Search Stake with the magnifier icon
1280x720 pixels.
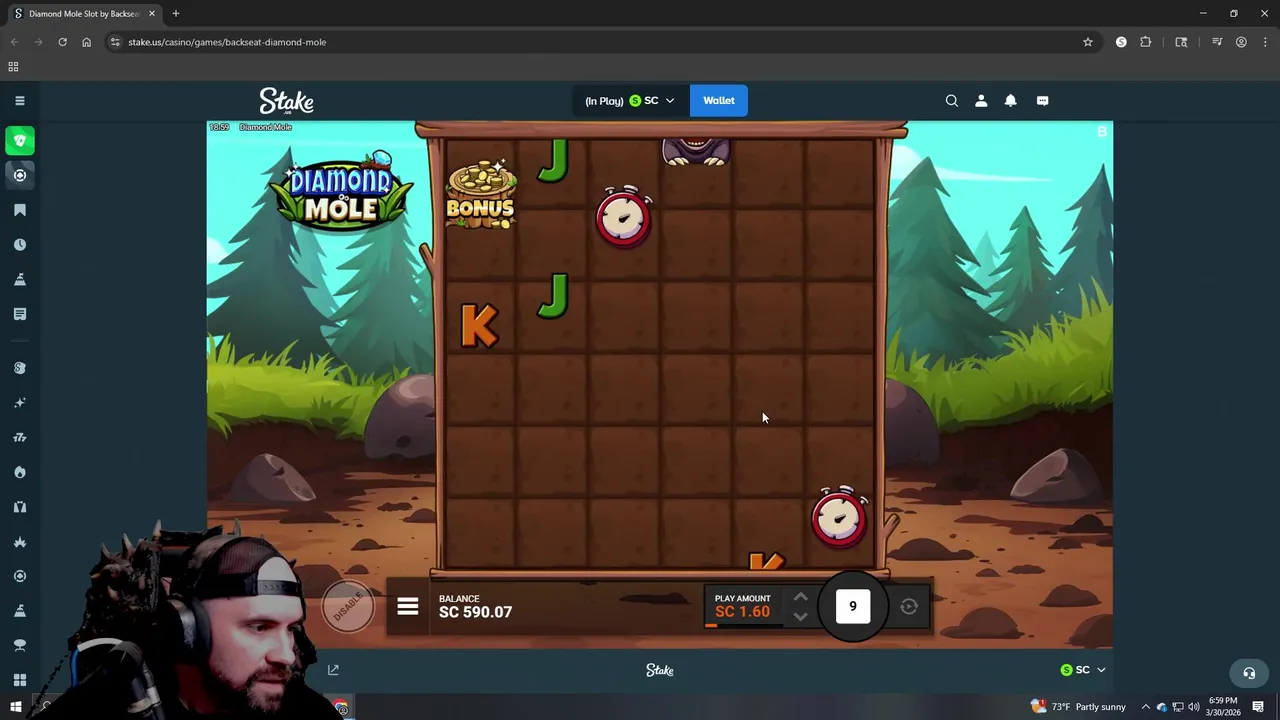(952, 100)
